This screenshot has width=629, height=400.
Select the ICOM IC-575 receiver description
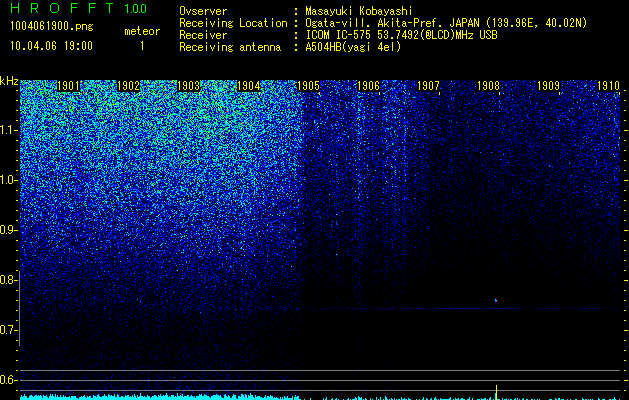pyautogui.click(x=401, y=35)
